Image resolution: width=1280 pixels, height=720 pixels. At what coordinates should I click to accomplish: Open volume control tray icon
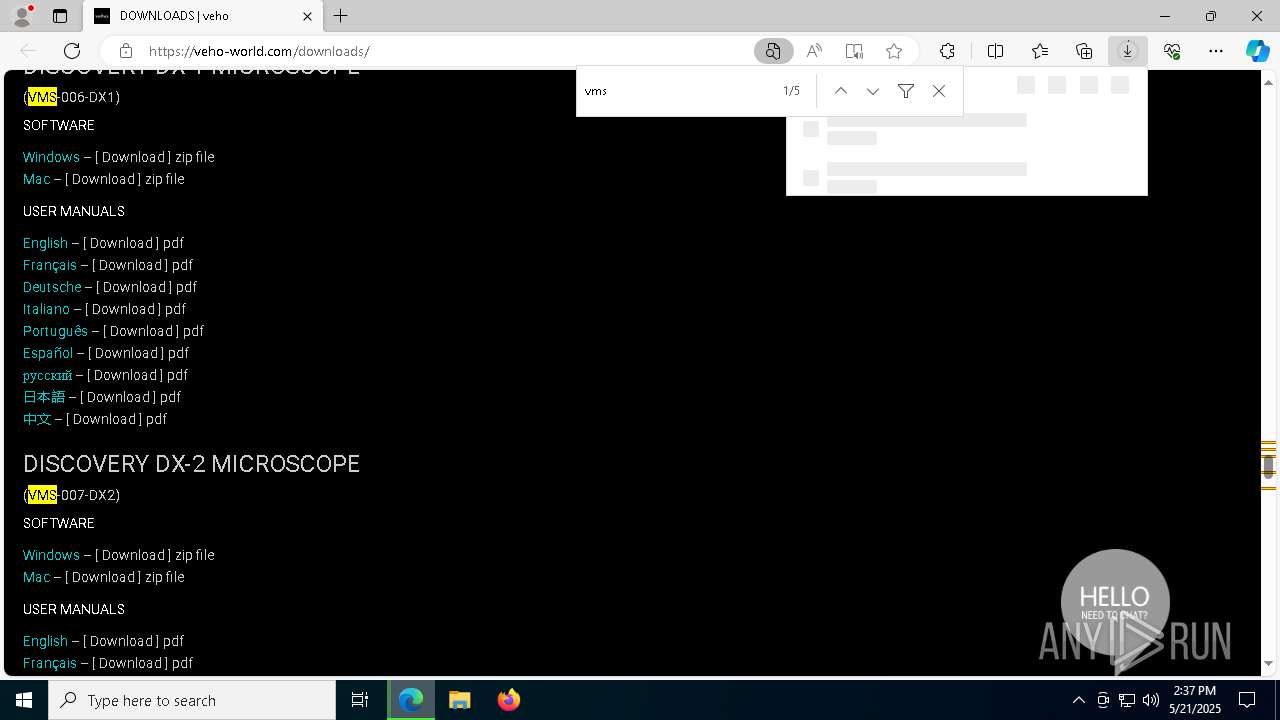[1151, 700]
